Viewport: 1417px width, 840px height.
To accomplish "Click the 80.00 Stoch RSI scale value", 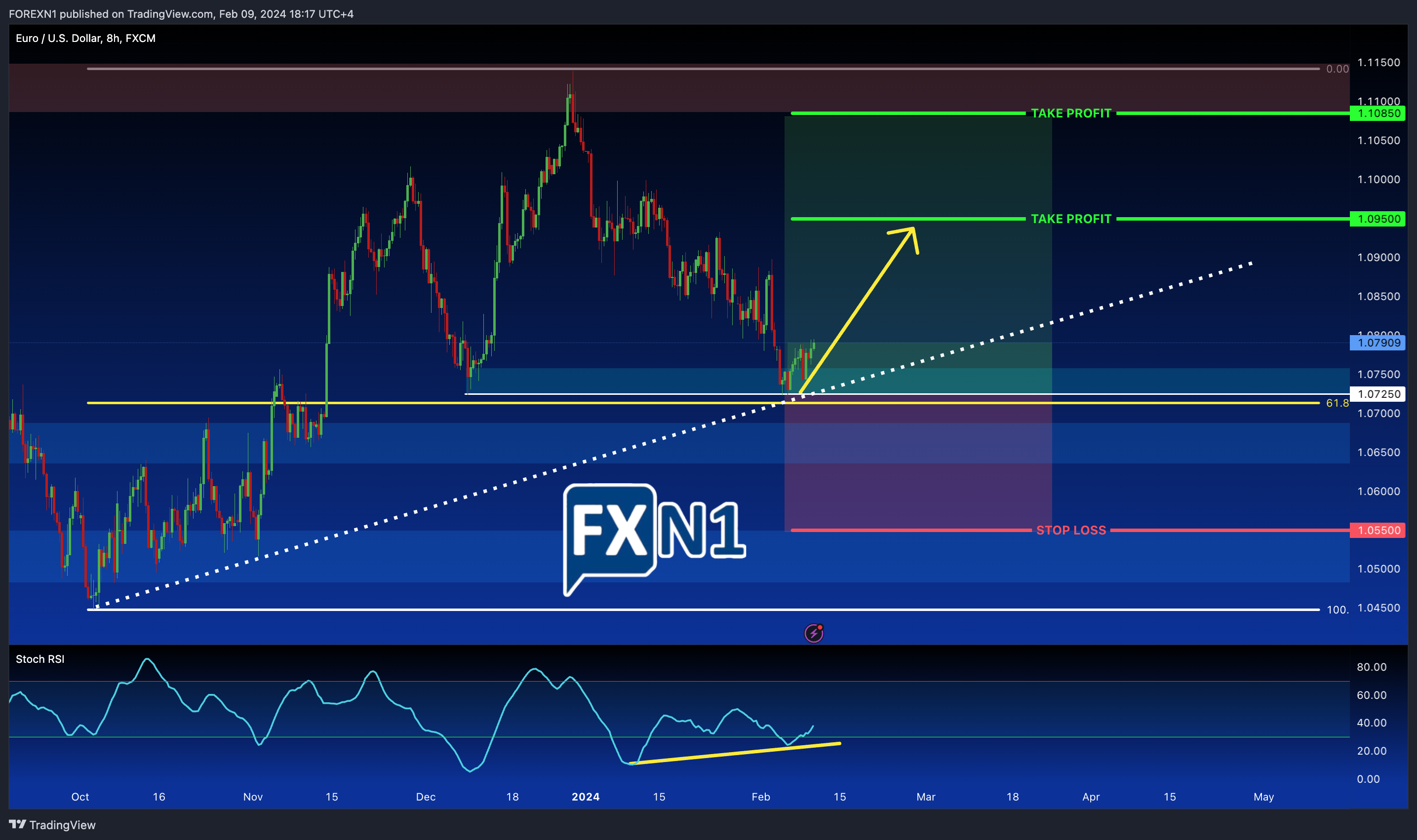I will (x=1372, y=667).
